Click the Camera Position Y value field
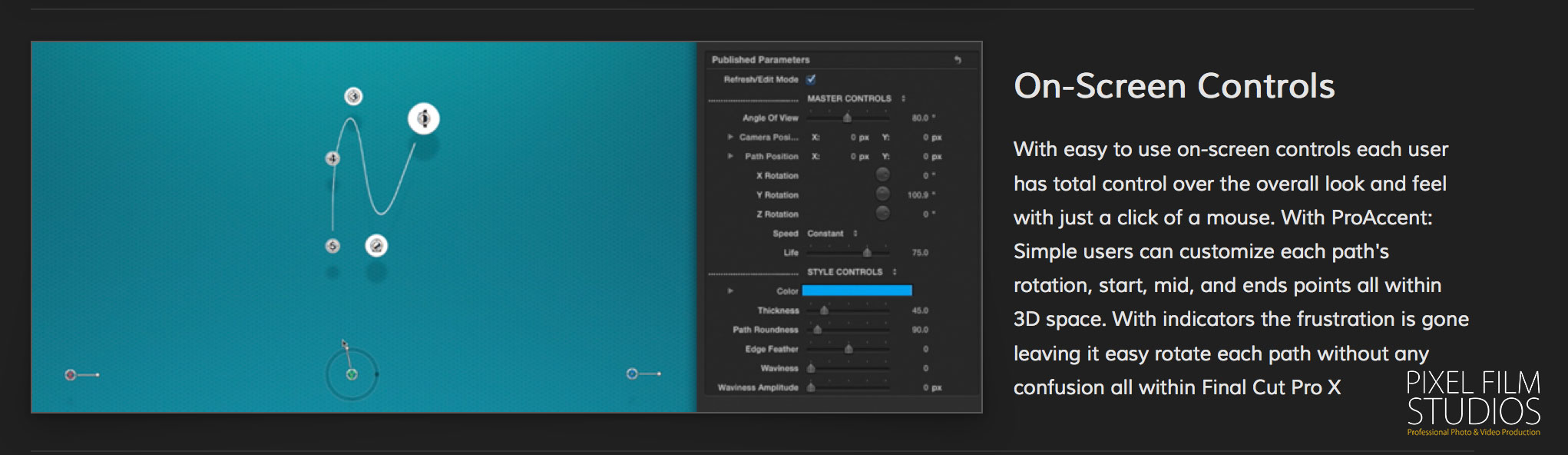 click(932, 137)
